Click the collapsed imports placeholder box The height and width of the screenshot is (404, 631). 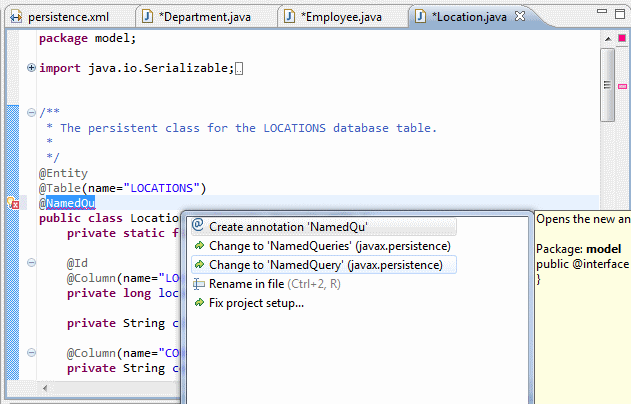[x=239, y=69]
